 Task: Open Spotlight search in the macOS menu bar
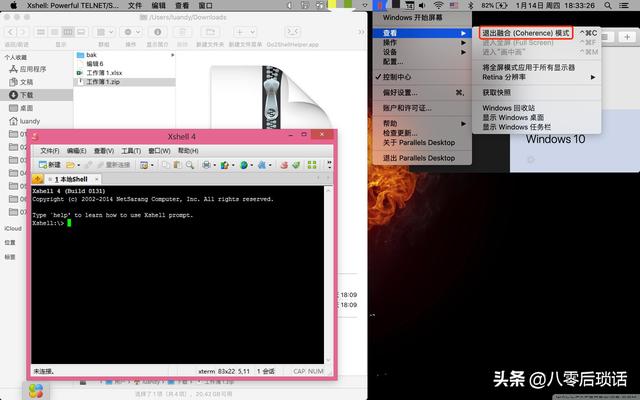pos(608,5)
